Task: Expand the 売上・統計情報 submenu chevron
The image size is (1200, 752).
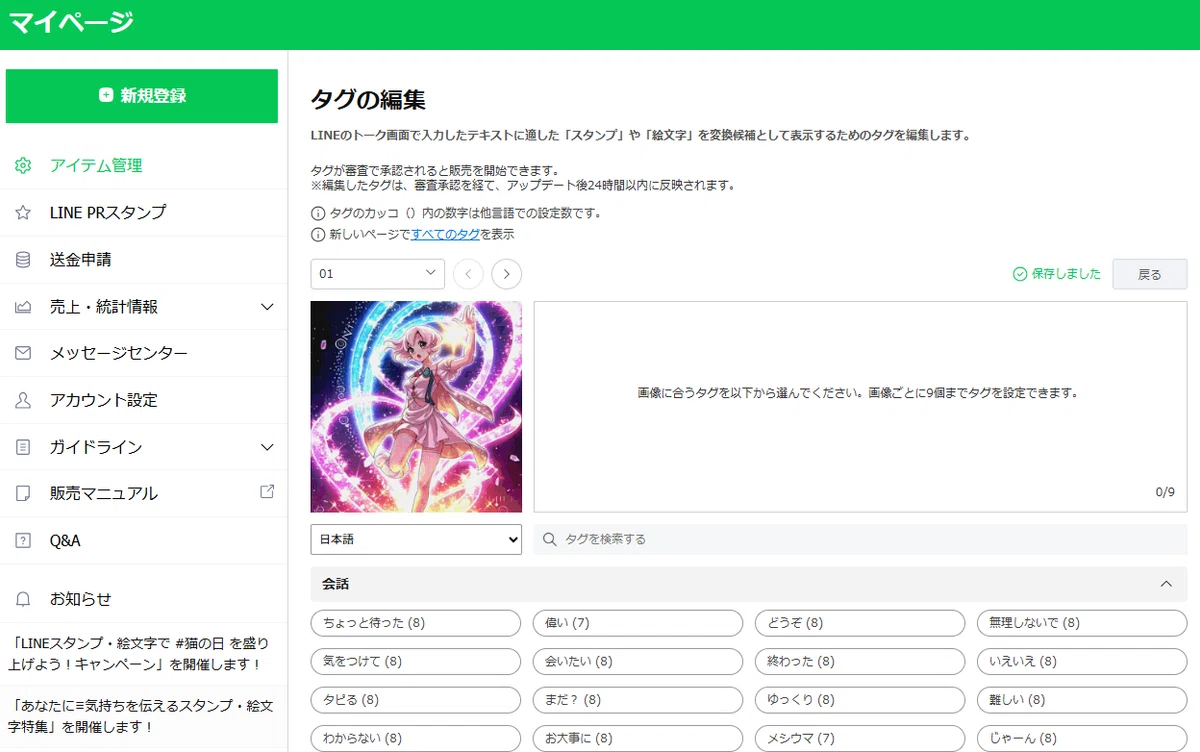Action: [267, 307]
